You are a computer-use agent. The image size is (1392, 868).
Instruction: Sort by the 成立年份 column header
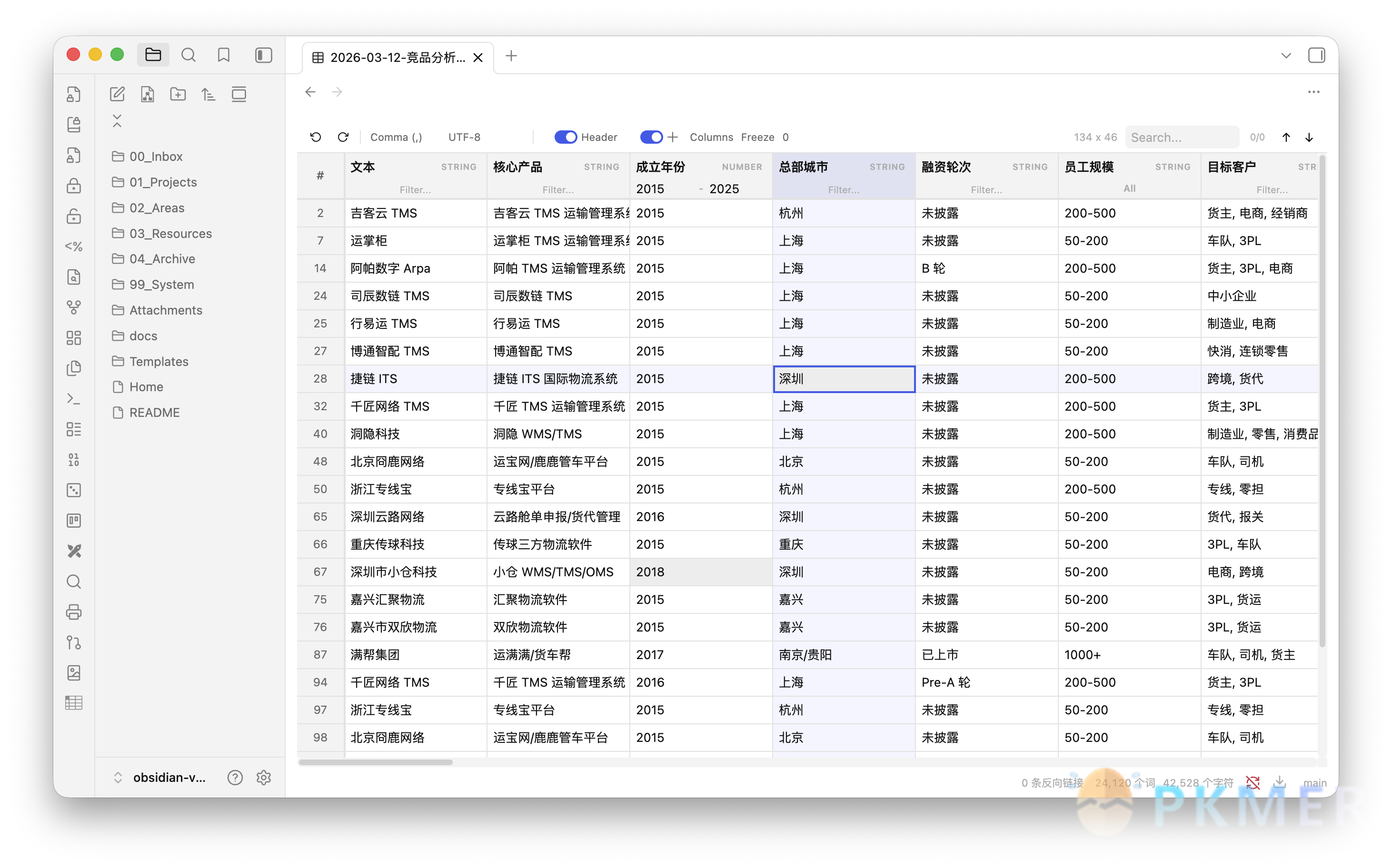[x=660, y=167]
